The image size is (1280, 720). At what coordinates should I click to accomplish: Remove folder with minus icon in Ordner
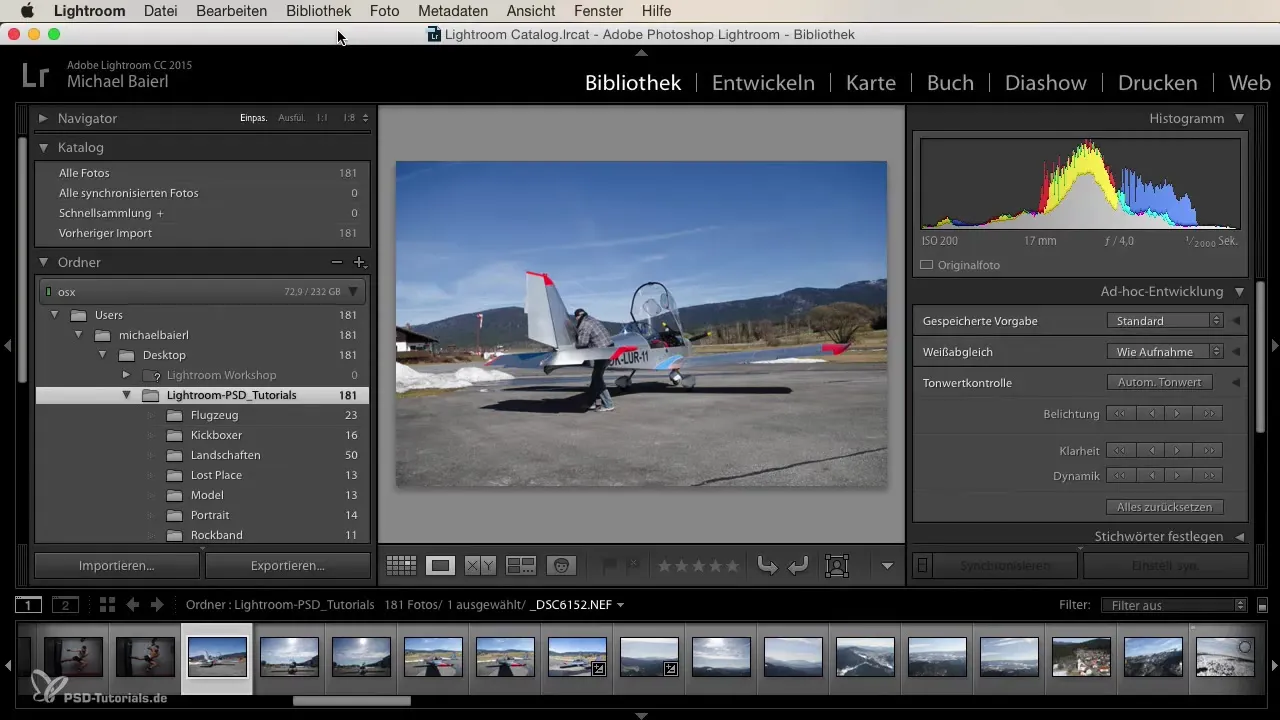(x=337, y=262)
